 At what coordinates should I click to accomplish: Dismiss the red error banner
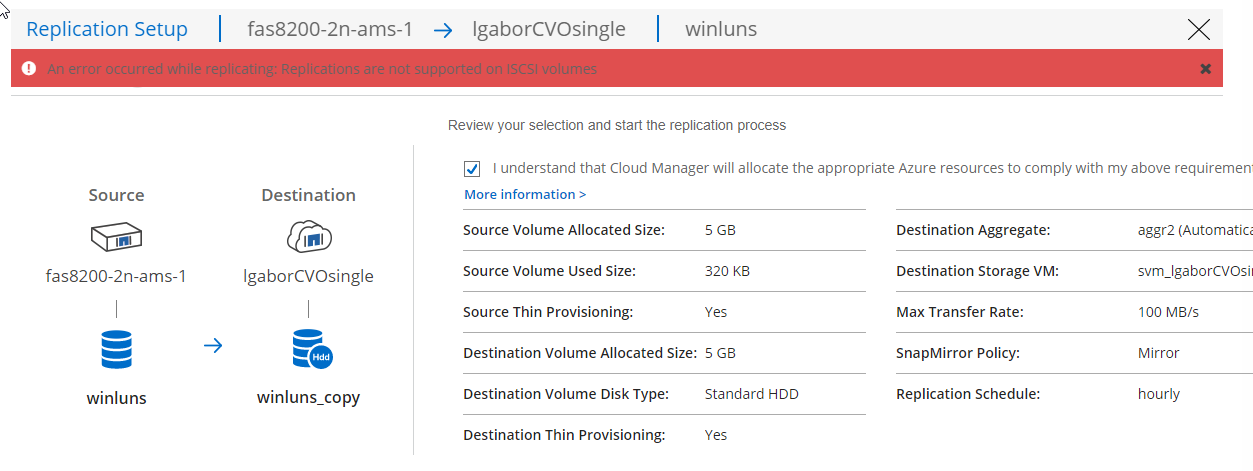[x=1205, y=69]
